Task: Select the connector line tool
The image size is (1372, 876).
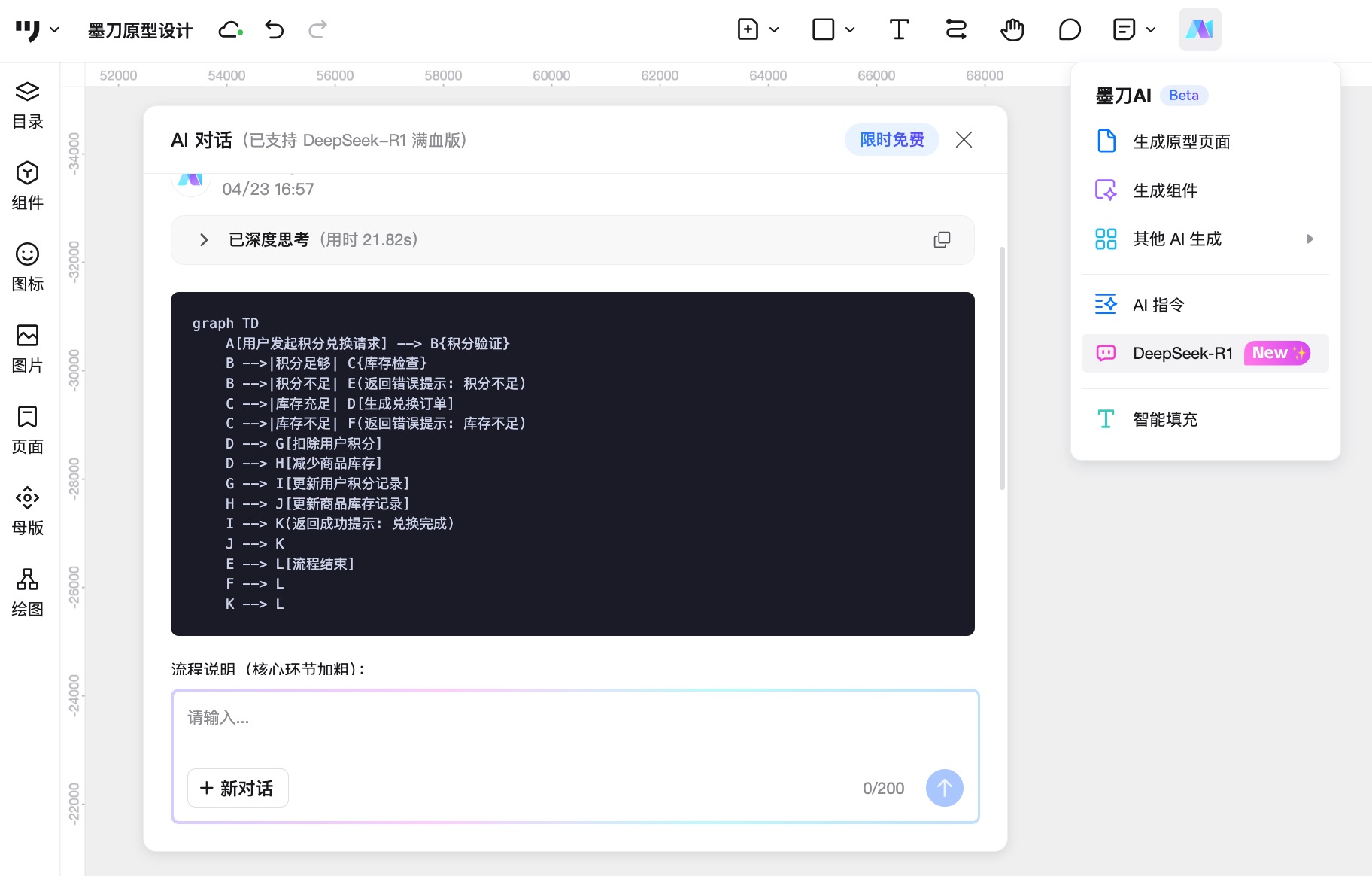Action: coord(956,30)
